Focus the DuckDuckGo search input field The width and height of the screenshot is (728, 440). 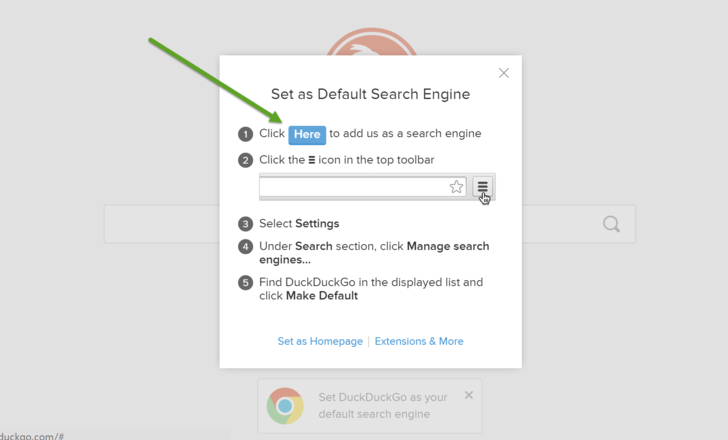click(x=160, y=224)
